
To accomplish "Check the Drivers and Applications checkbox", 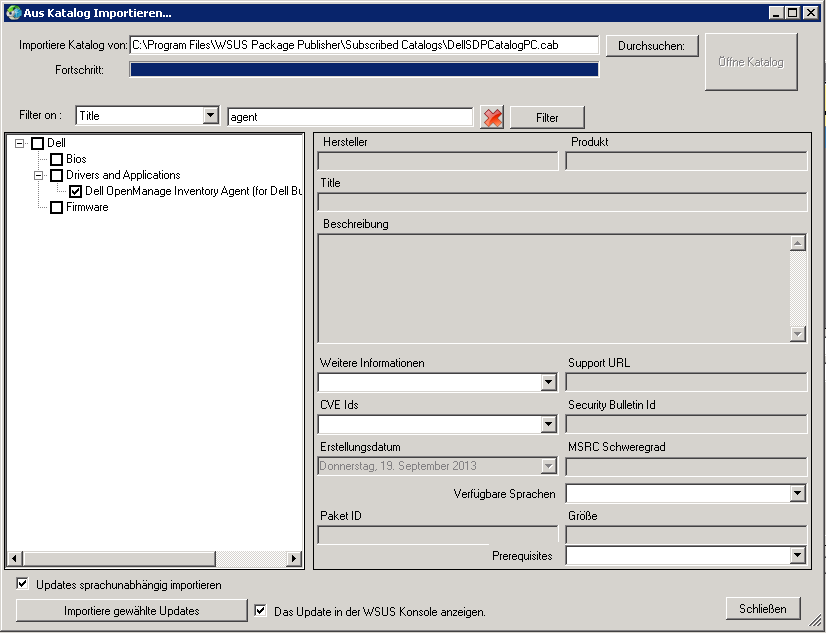I will click(56, 175).
